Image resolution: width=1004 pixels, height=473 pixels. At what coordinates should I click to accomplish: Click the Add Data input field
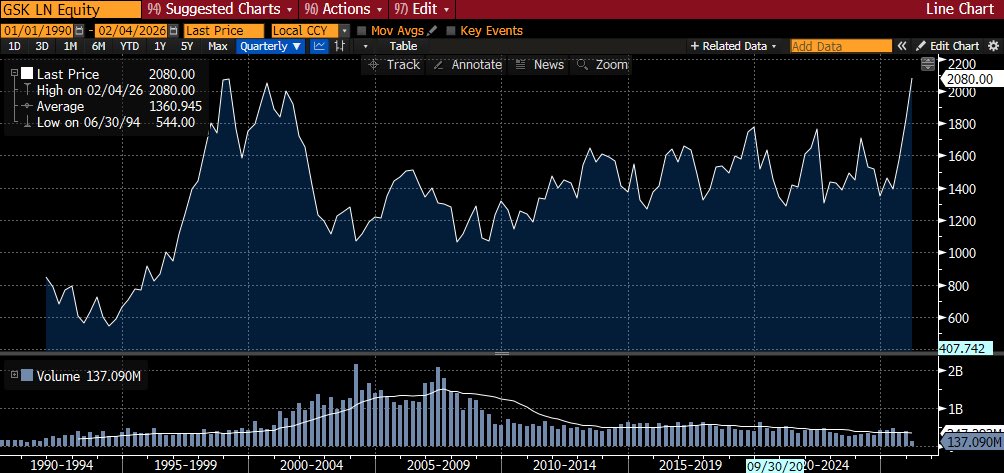tap(841, 46)
